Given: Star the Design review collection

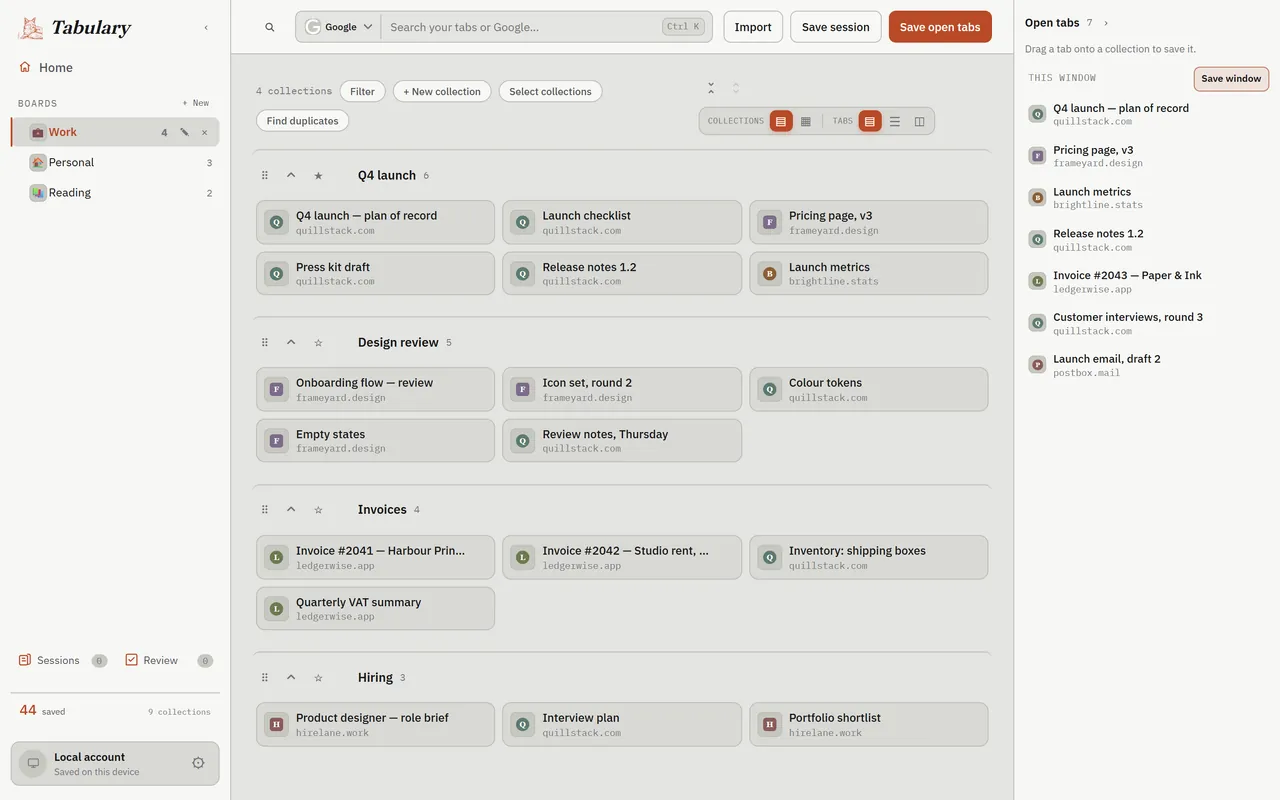Looking at the screenshot, I should [318, 343].
